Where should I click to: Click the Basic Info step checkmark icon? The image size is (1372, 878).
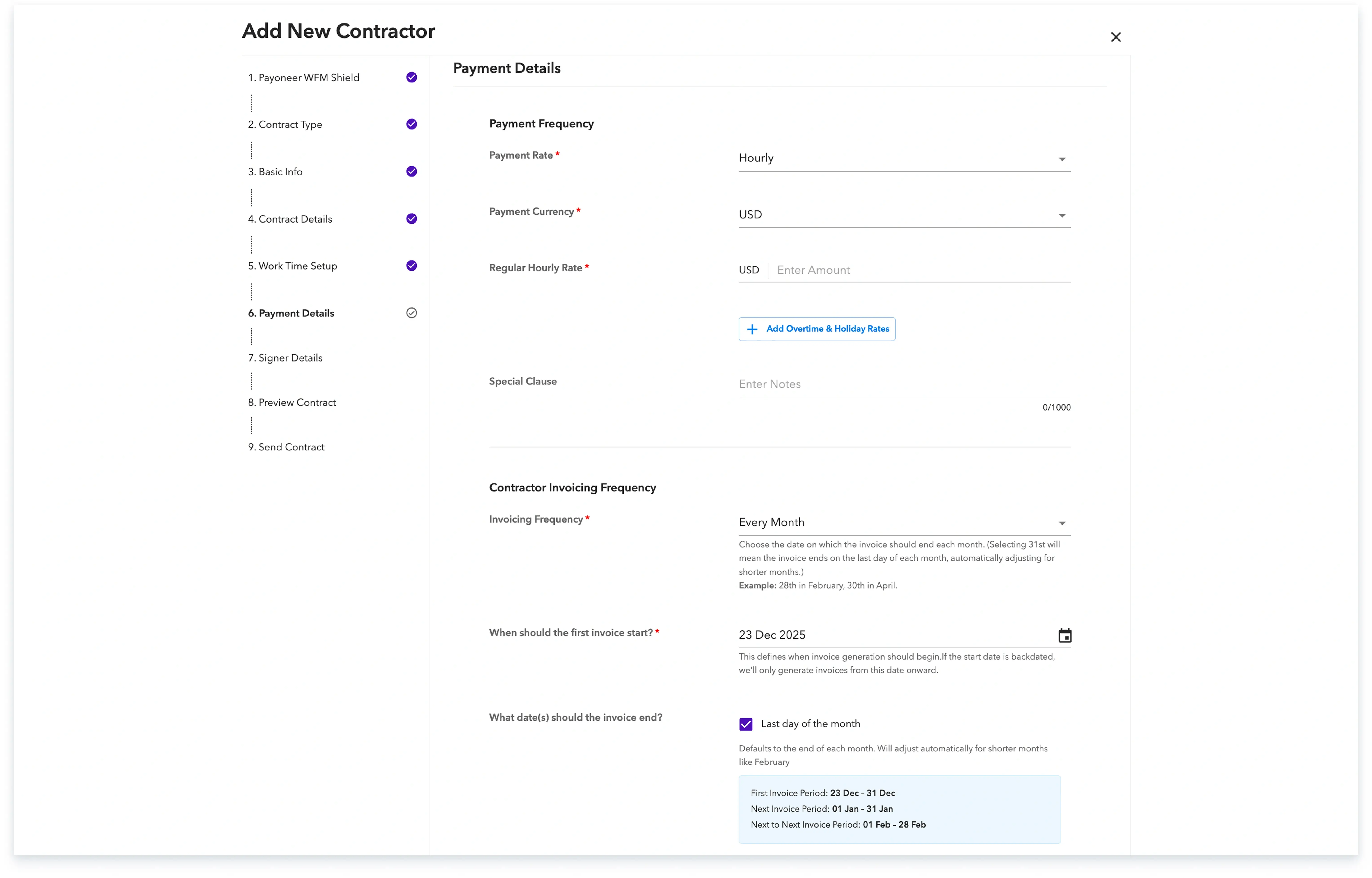pyautogui.click(x=411, y=172)
